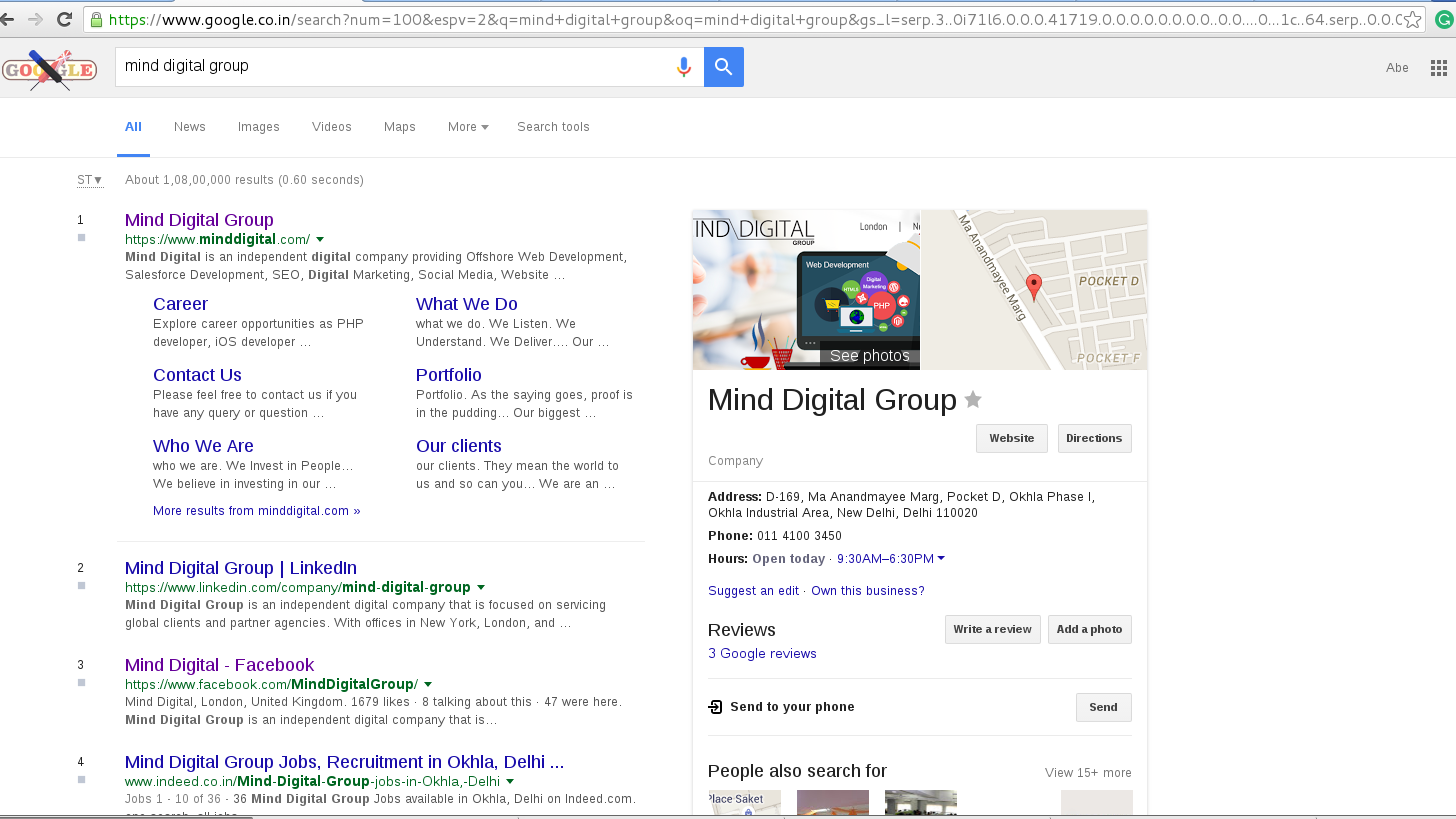Click the browser back arrow
The width and height of the screenshot is (1456, 819).
pos(7,19)
